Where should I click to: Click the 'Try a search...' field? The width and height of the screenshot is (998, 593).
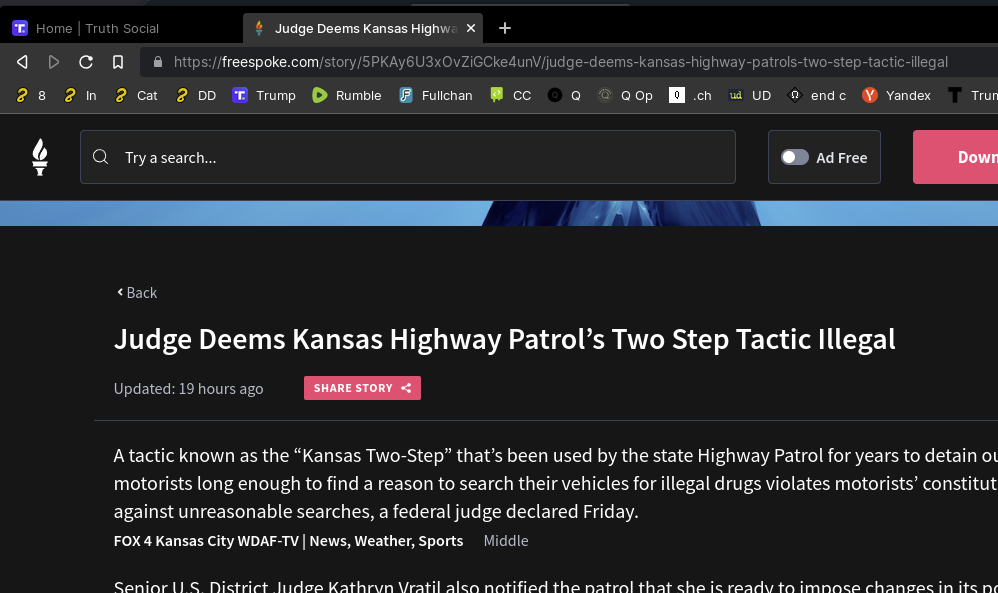click(408, 157)
